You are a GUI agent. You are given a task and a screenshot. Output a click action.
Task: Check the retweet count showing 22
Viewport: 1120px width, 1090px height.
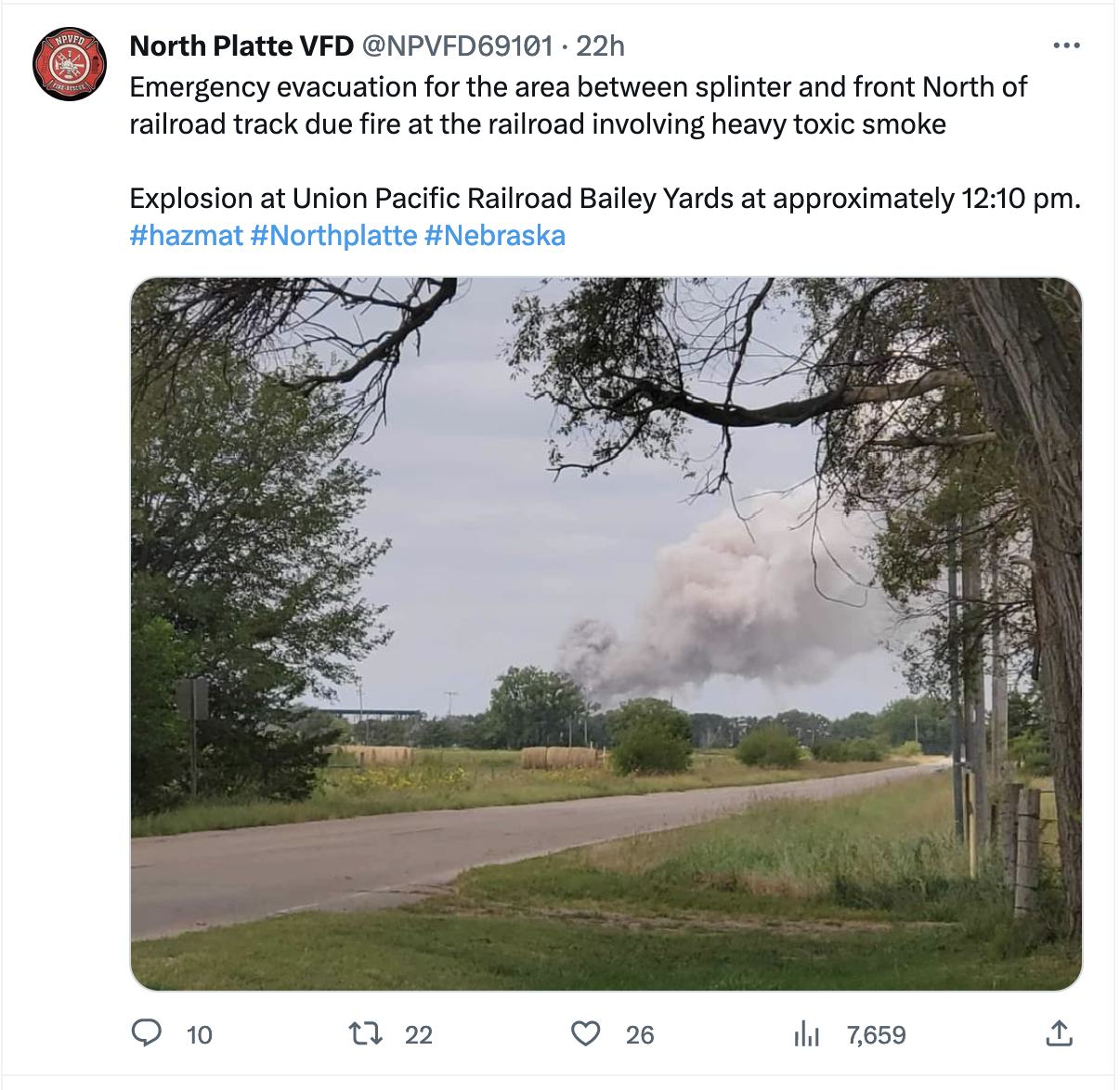point(420,1034)
